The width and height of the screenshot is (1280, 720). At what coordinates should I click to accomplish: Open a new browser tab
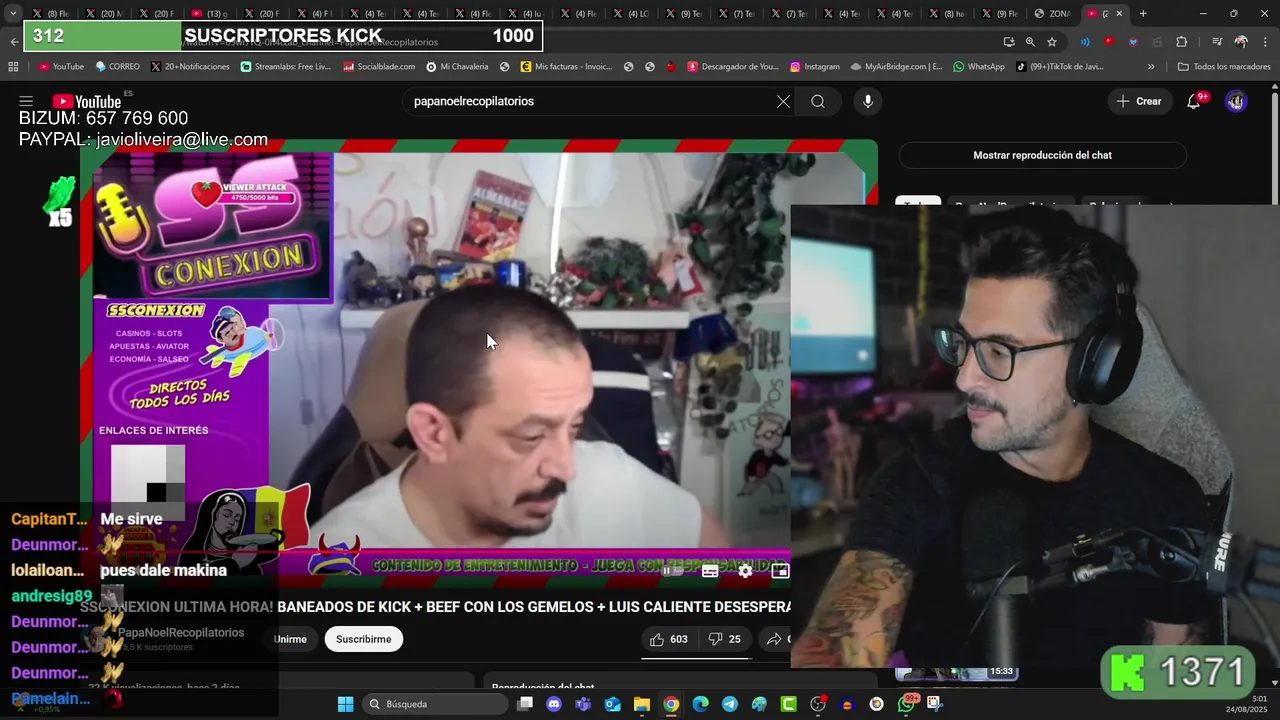pyautogui.click(x=1143, y=14)
